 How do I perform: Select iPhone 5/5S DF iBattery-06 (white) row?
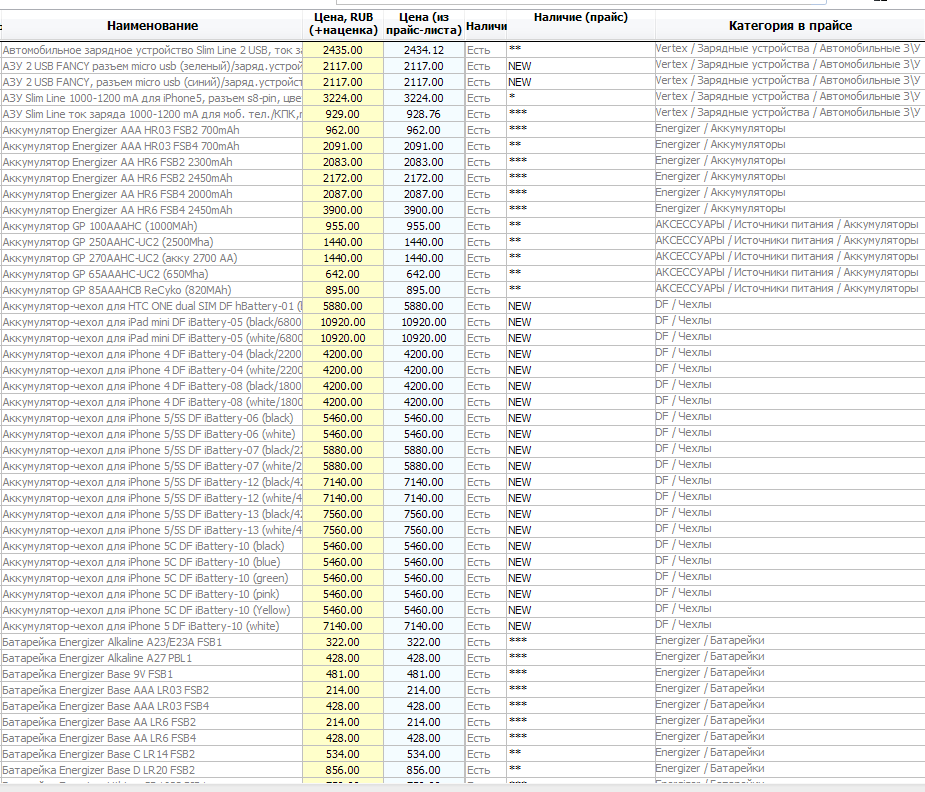coord(152,434)
